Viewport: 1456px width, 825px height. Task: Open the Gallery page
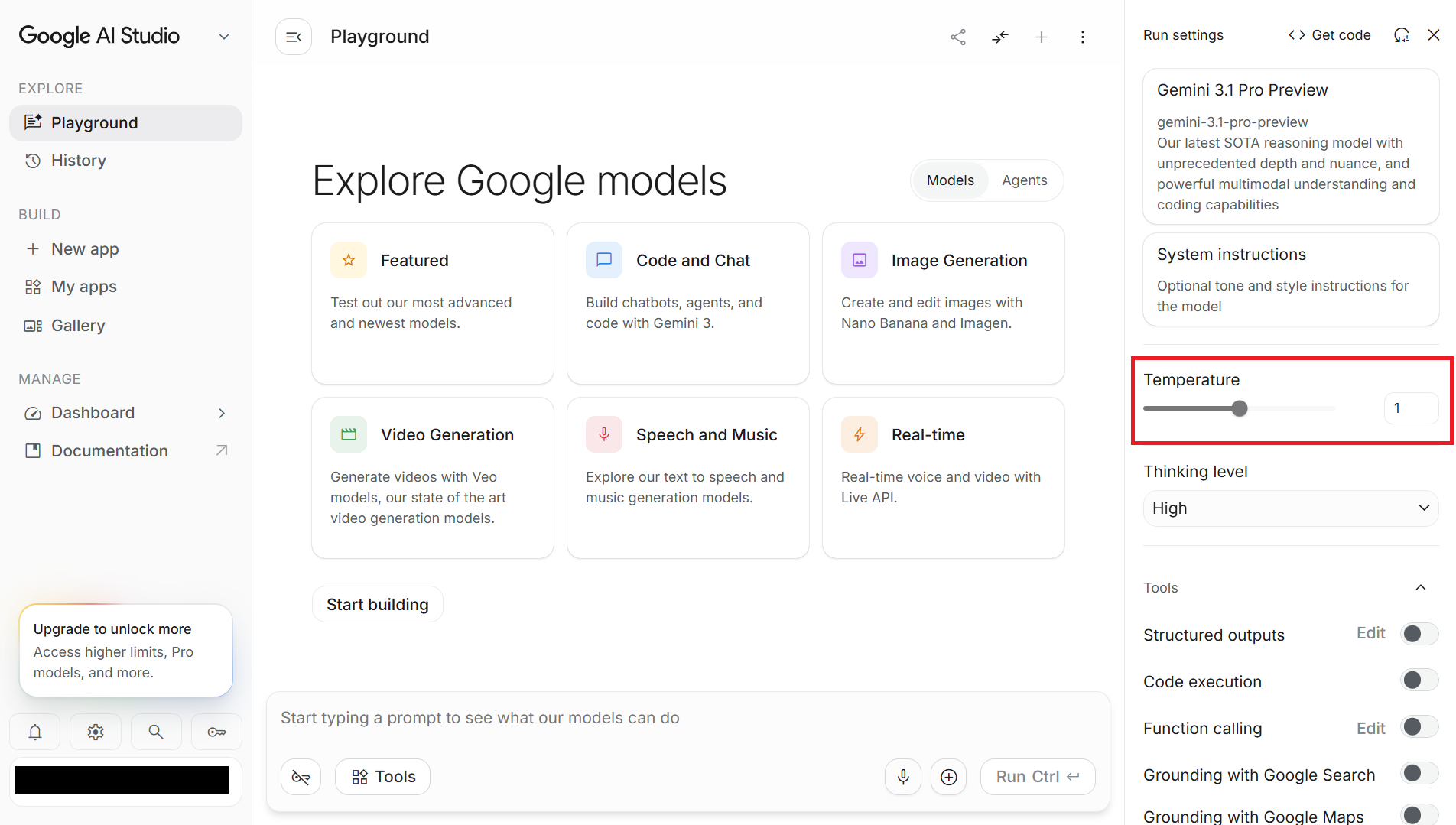coord(126,326)
